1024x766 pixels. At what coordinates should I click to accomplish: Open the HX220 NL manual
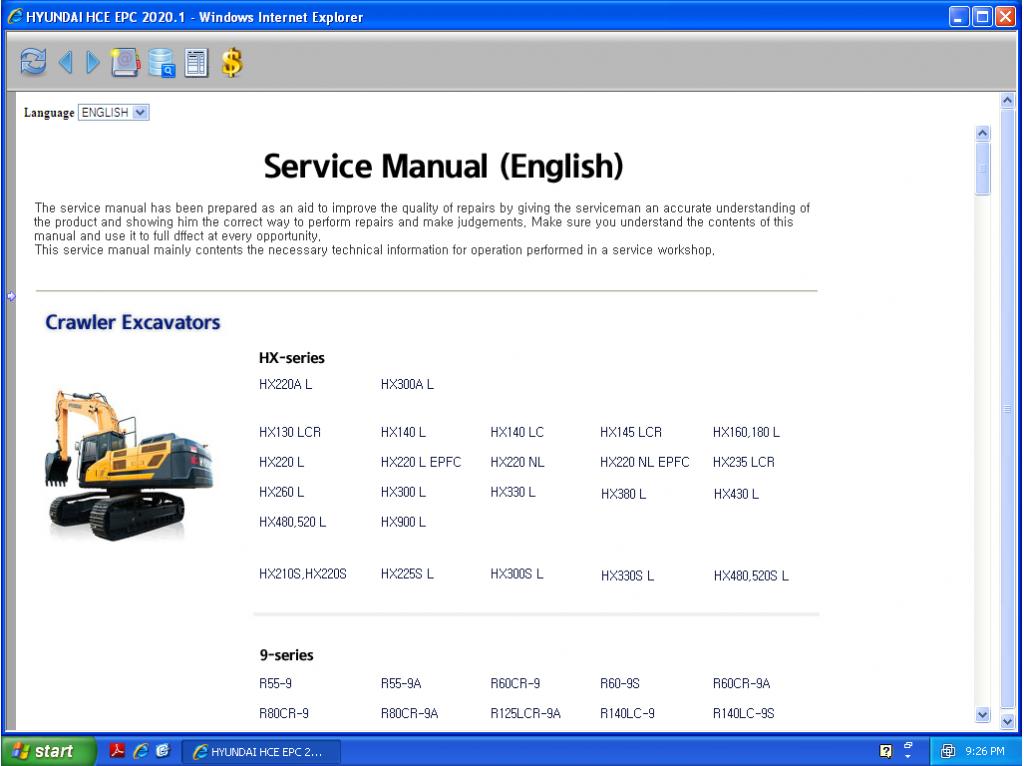[x=517, y=462]
